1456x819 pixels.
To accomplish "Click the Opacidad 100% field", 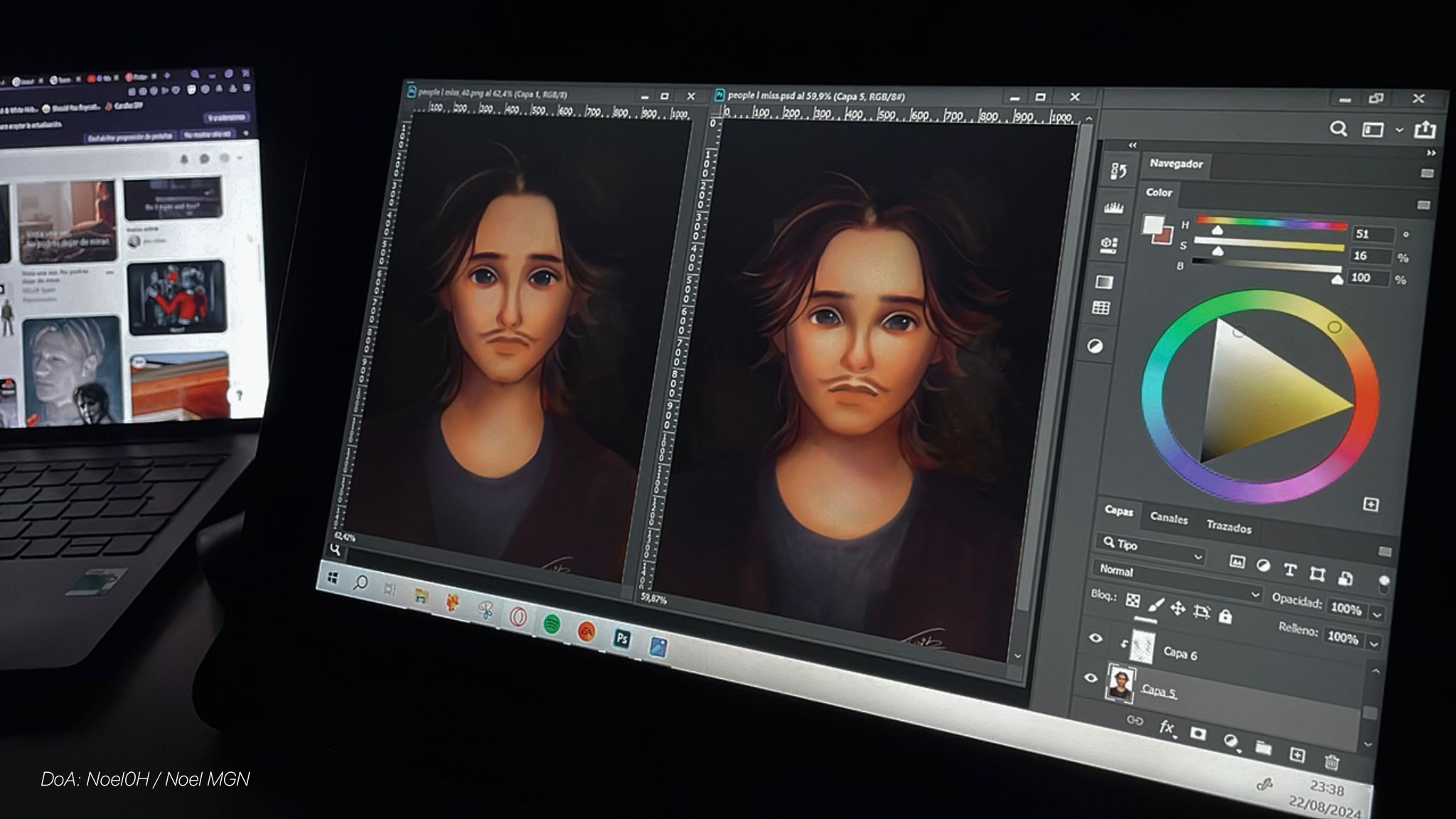I will (1345, 609).
